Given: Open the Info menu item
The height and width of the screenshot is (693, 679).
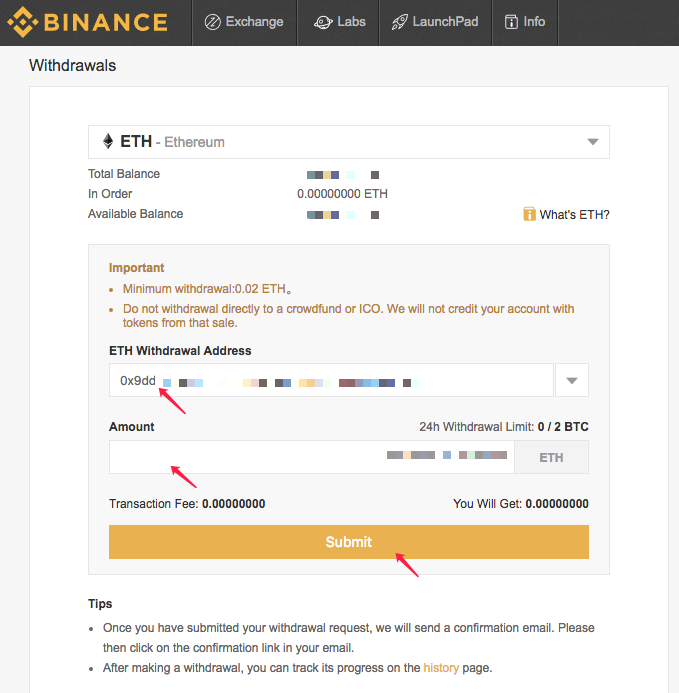Looking at the screenshot, I should click(x=535, y=22).
